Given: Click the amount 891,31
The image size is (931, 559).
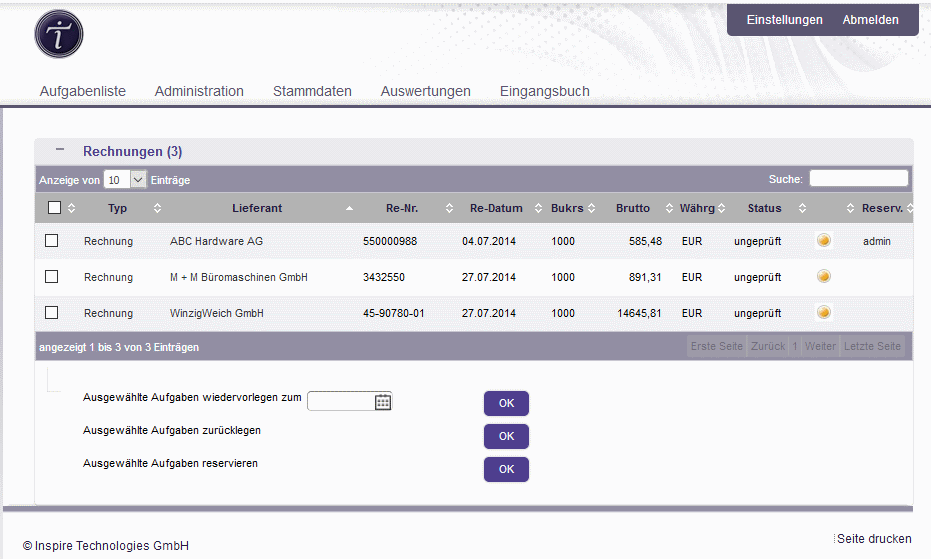Looking at the screenshot, I should [x=645, y=277].
